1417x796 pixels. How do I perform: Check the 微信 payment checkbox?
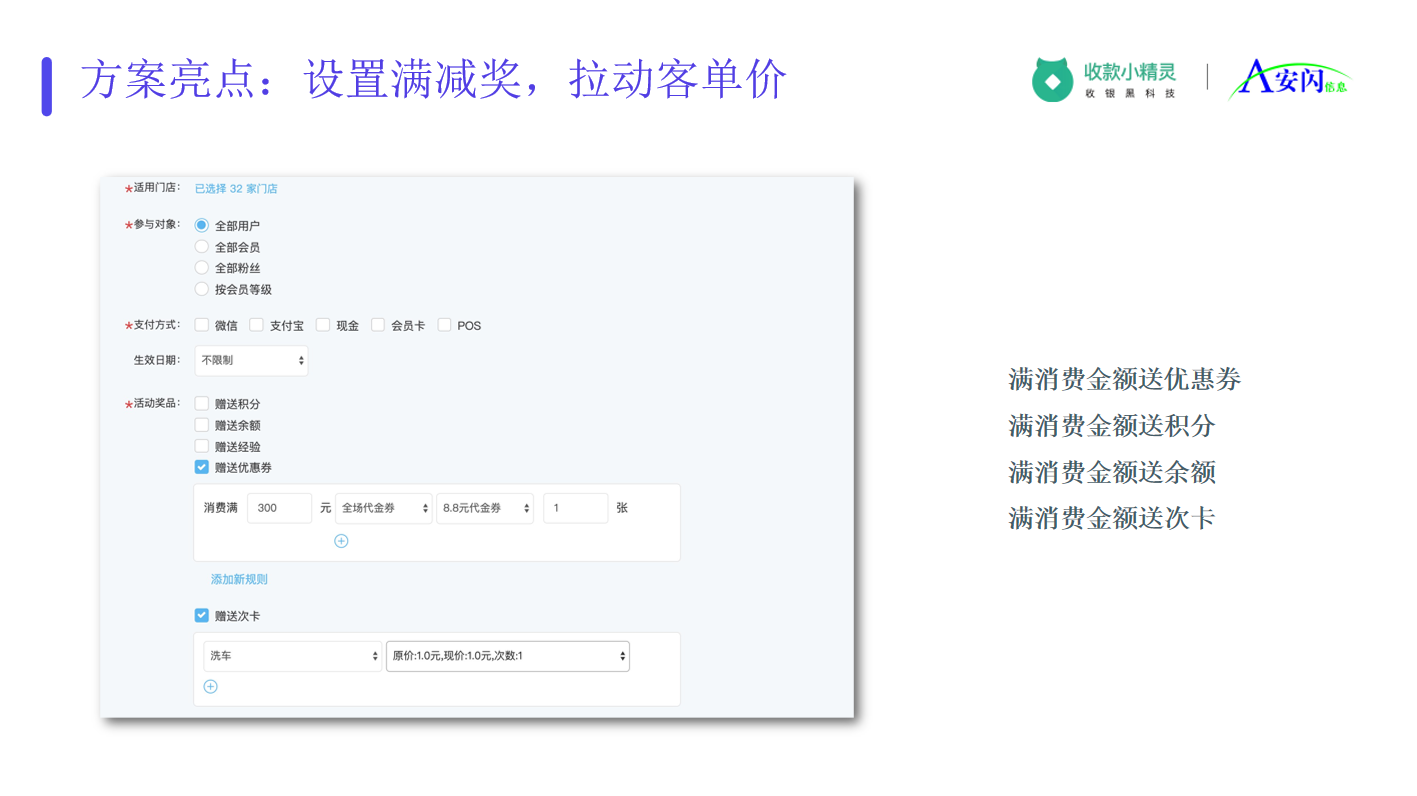(x=202, y=325)
